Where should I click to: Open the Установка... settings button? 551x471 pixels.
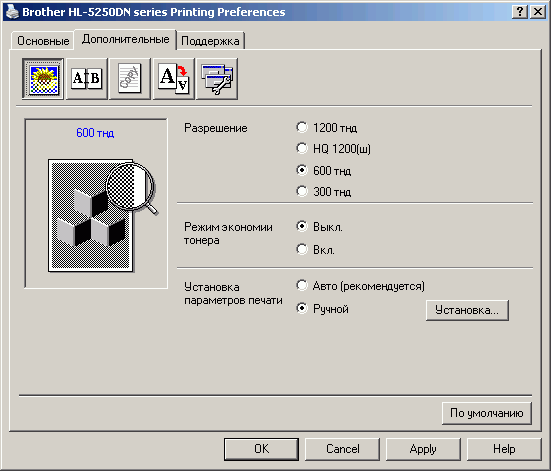coord(467,310)
